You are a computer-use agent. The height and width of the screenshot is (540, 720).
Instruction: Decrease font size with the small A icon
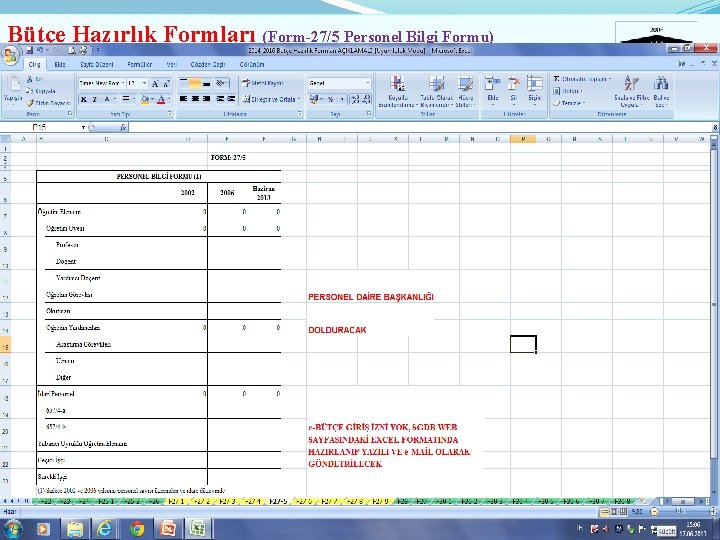tap(166, 83)
